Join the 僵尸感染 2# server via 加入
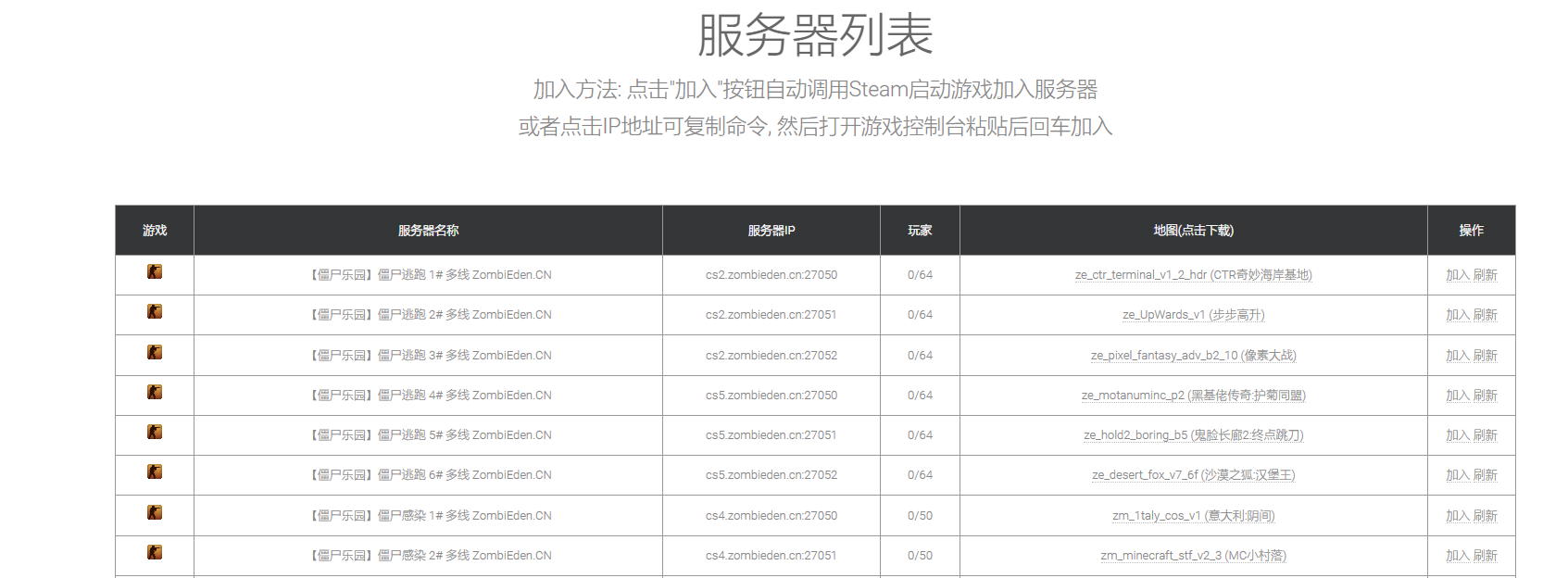This screenshot has height=578, width=1568. click(1458, 556)
